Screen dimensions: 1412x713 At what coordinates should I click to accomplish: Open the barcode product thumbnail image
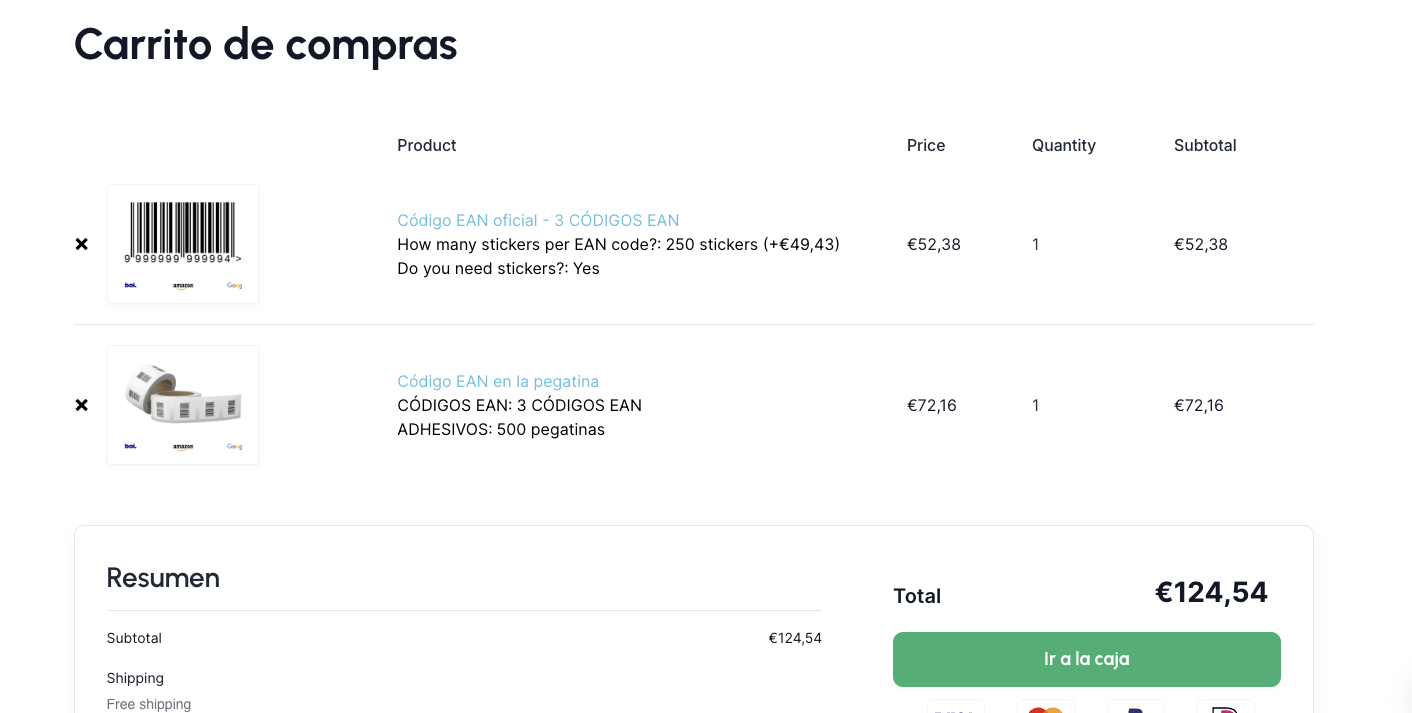(183, 244)
